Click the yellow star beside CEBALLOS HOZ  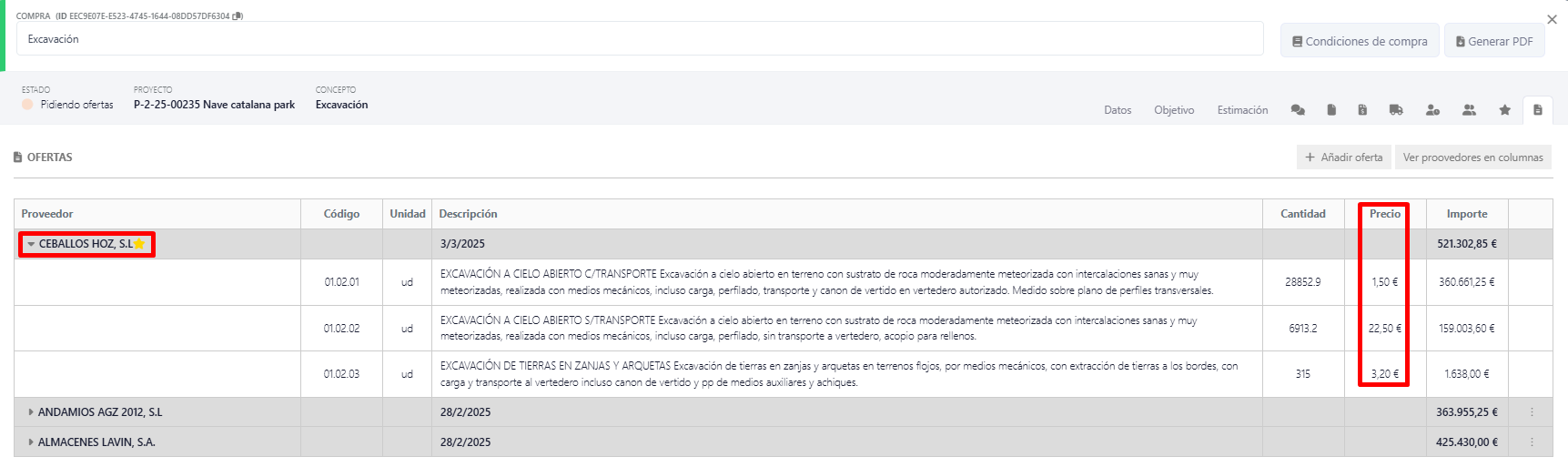coord(139,244)
